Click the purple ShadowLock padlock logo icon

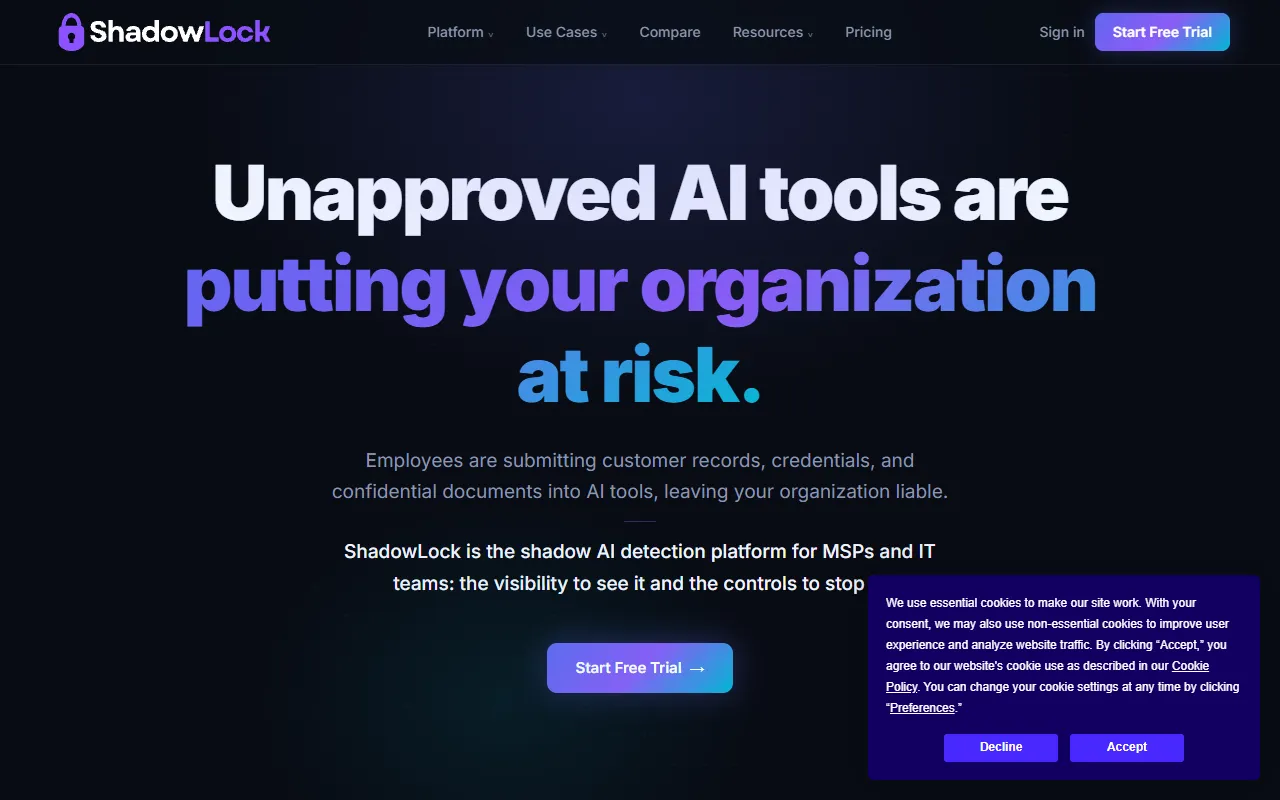(71, 32)
